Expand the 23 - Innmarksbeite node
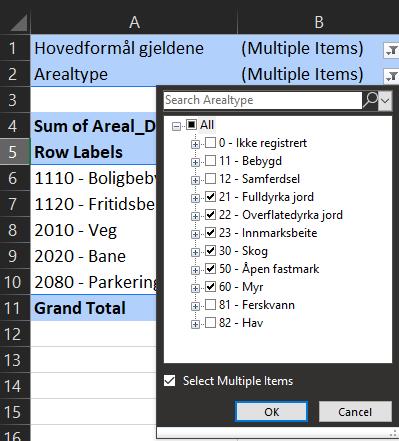The width and height of the screenshot is (399, 441). 195,234
